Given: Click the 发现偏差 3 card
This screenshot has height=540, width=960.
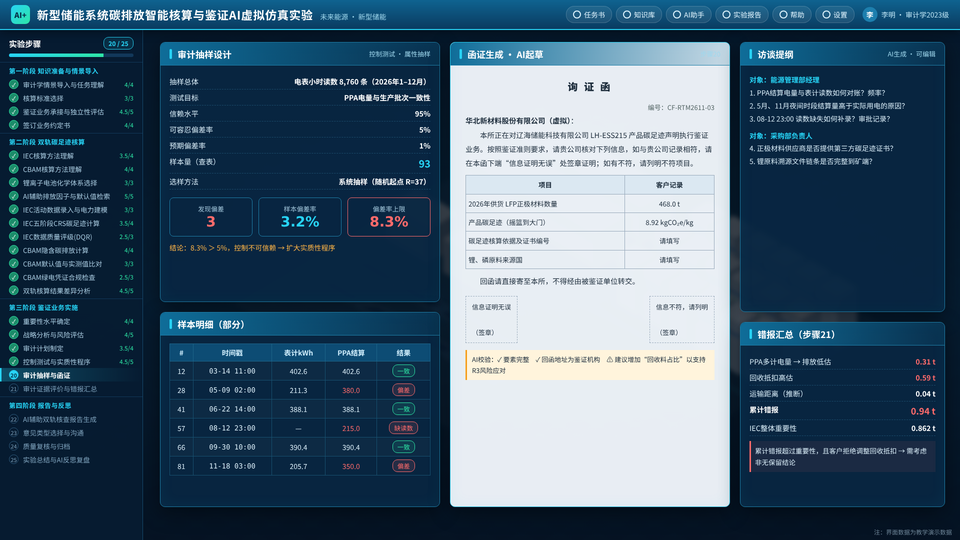Looking at the screenshot, I should 211,217.
